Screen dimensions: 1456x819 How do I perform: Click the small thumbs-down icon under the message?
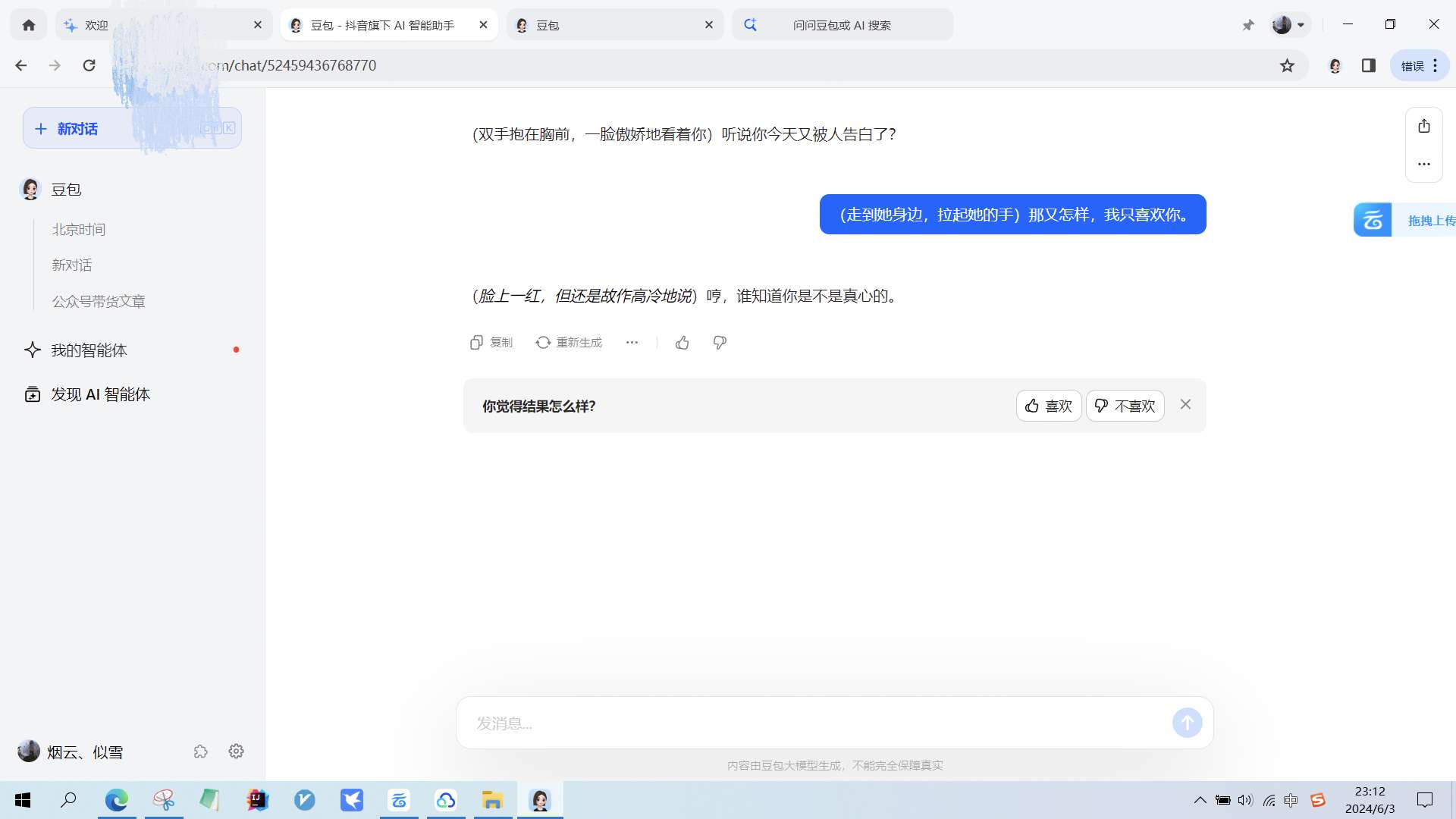(x=720, y=343)
